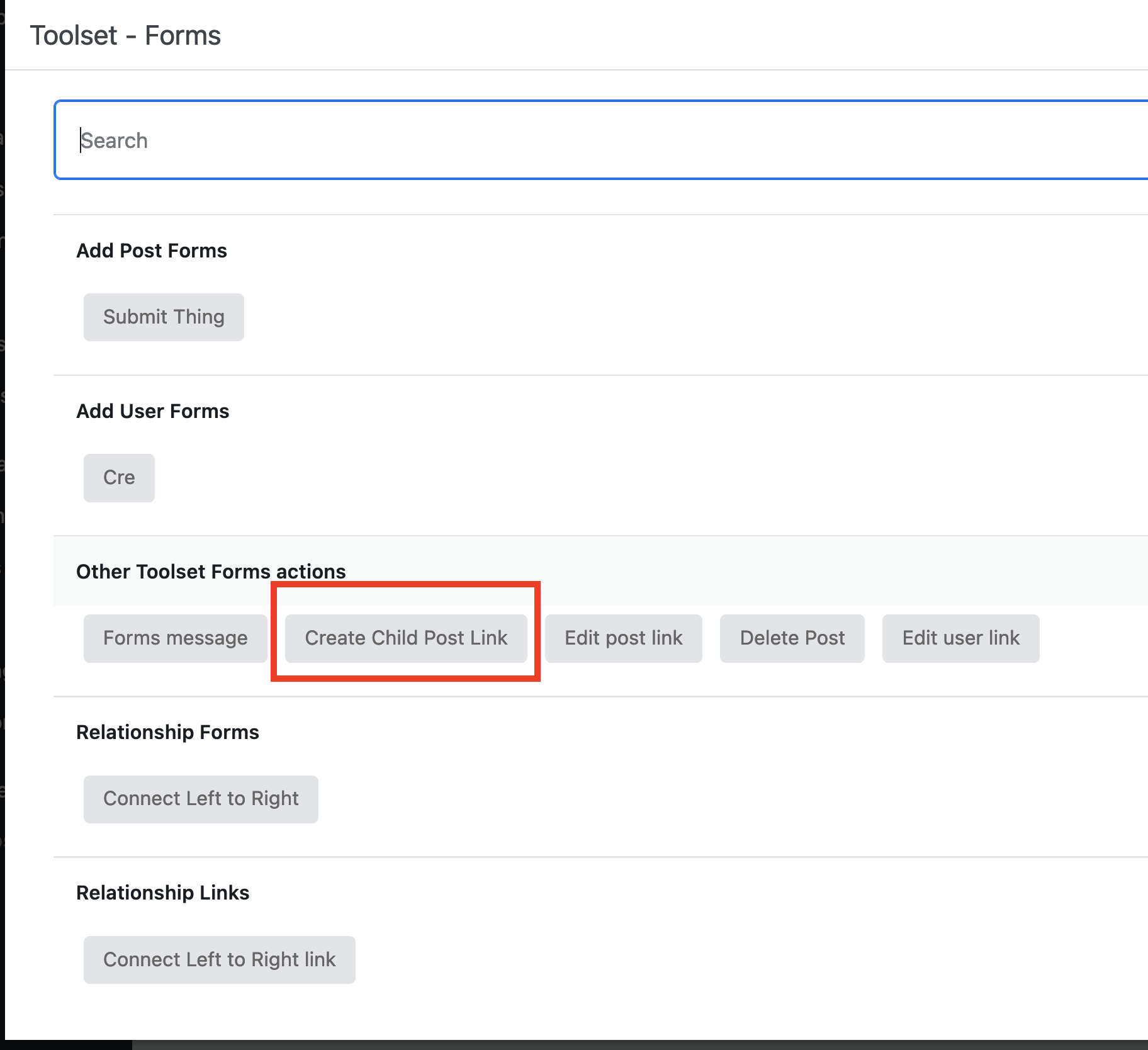Open the Edit user link action

coord(961,638)
